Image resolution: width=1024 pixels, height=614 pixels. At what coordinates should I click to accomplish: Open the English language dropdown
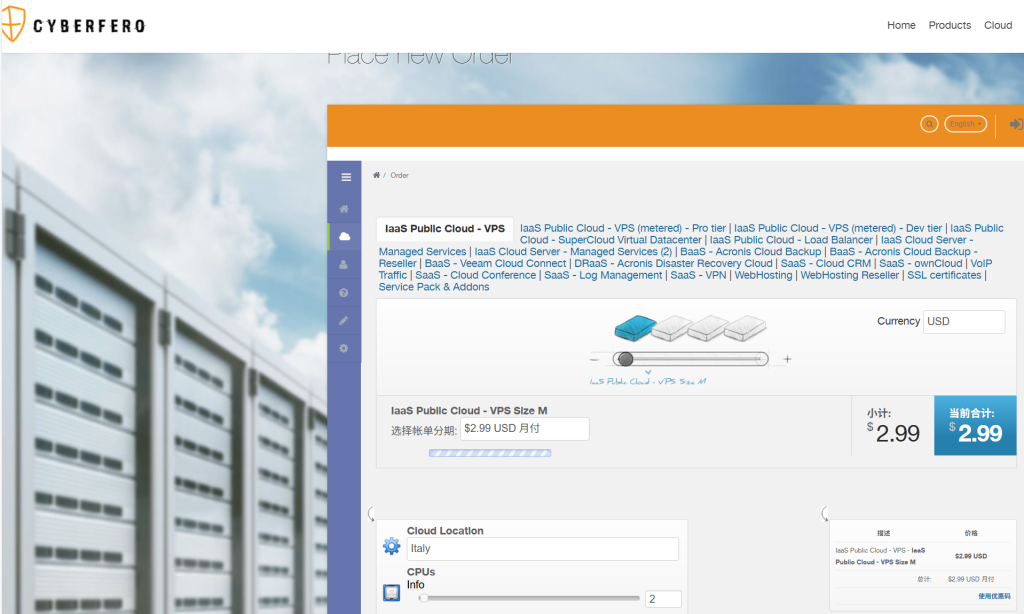(x=965, y=124)
